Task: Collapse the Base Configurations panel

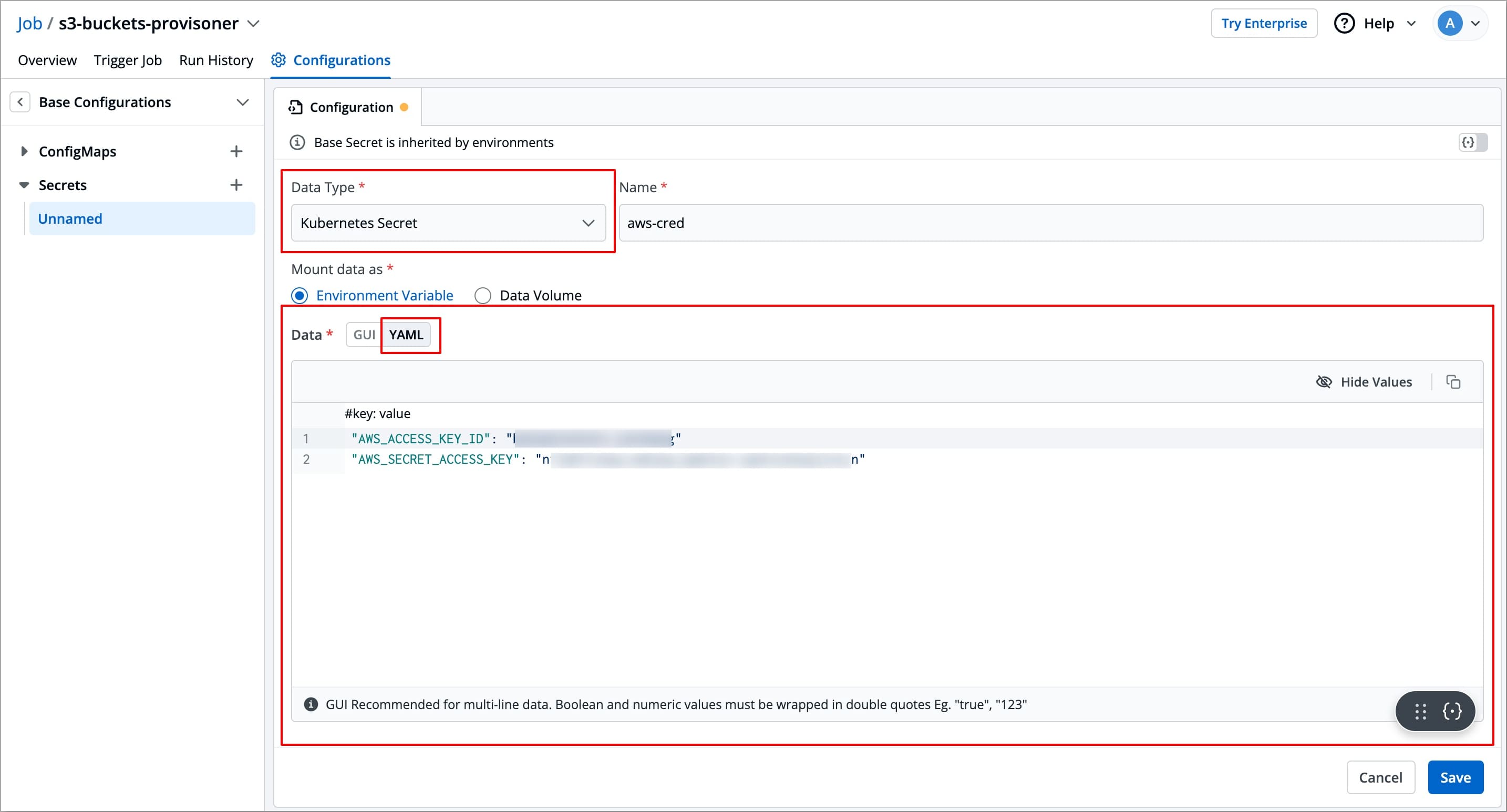Action: pos(243,102)
